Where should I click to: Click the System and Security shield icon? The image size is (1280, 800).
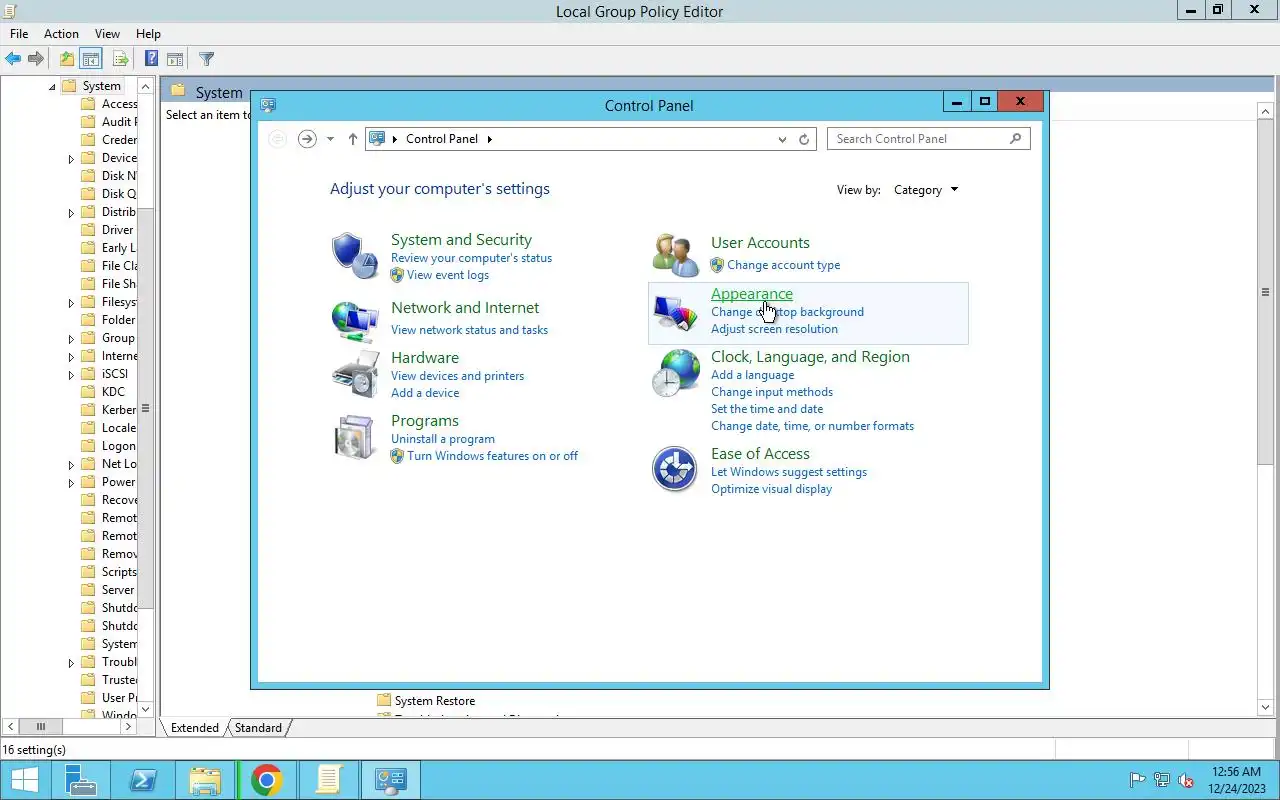coord(355,256)
